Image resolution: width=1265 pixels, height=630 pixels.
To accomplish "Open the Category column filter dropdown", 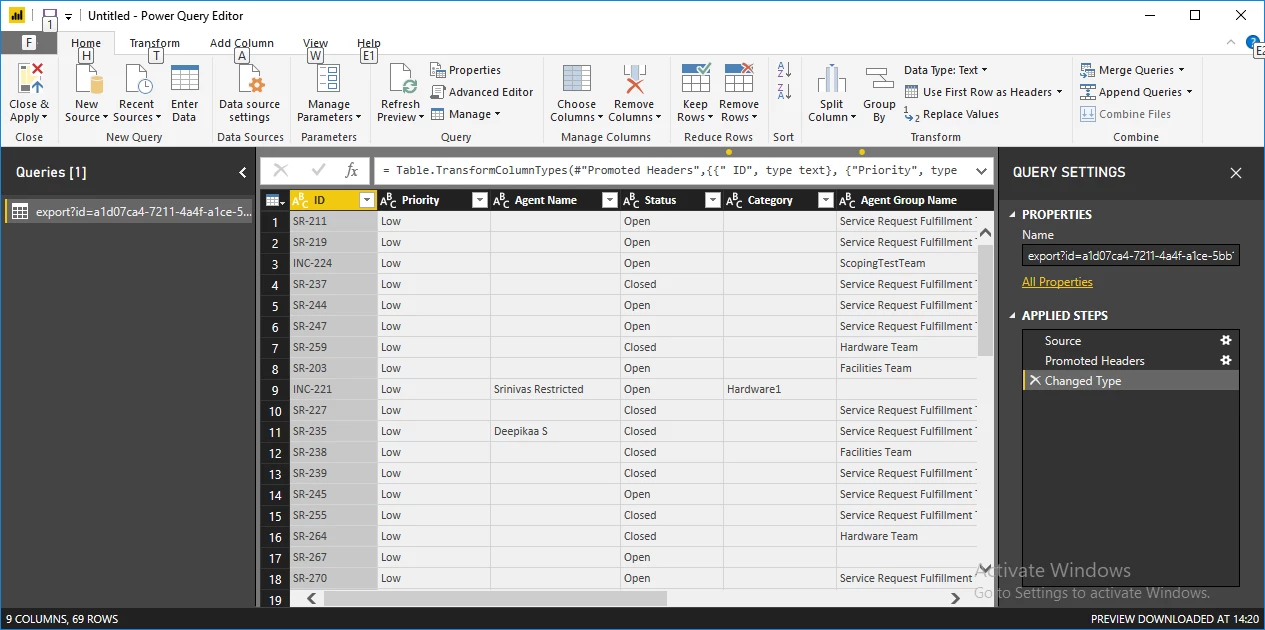I will [825, 200].
